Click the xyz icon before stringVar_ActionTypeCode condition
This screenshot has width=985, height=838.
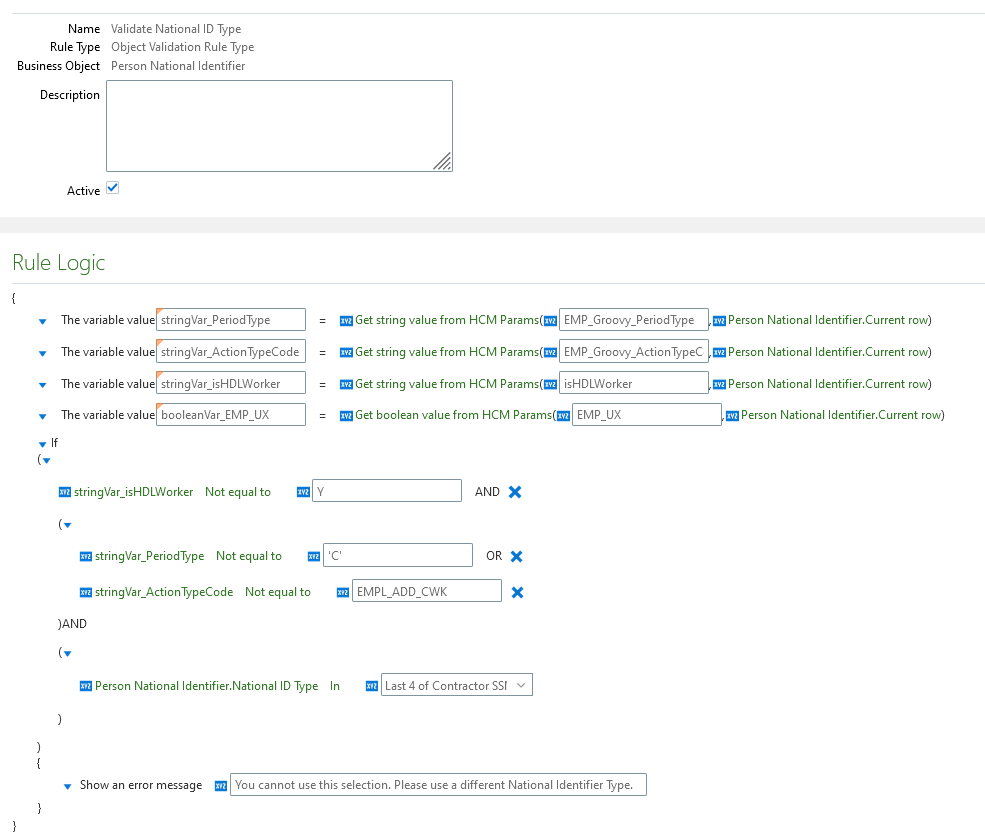pyautogui.click(x=86, y=591)
